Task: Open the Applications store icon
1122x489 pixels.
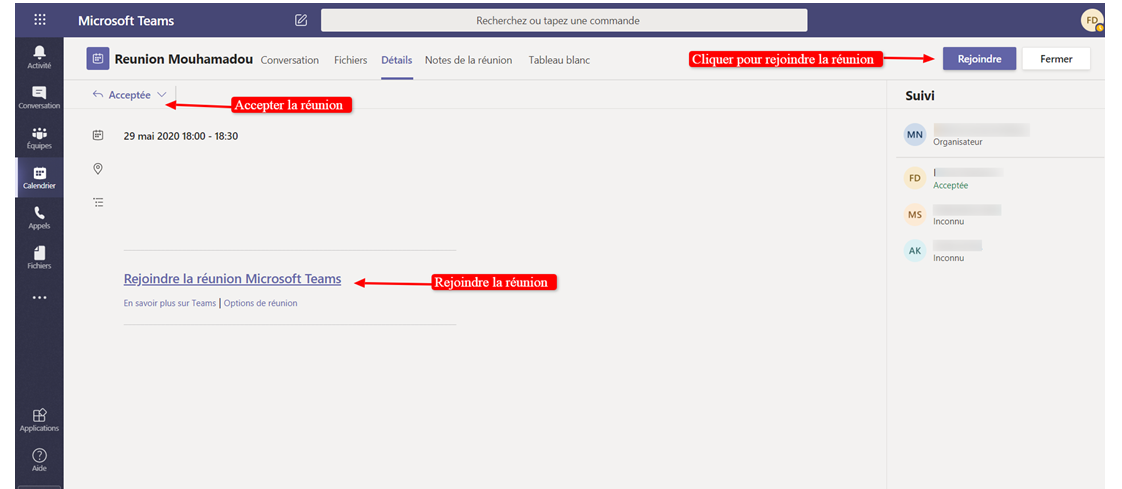Action: pyautogui.click(x=40, y=420)
